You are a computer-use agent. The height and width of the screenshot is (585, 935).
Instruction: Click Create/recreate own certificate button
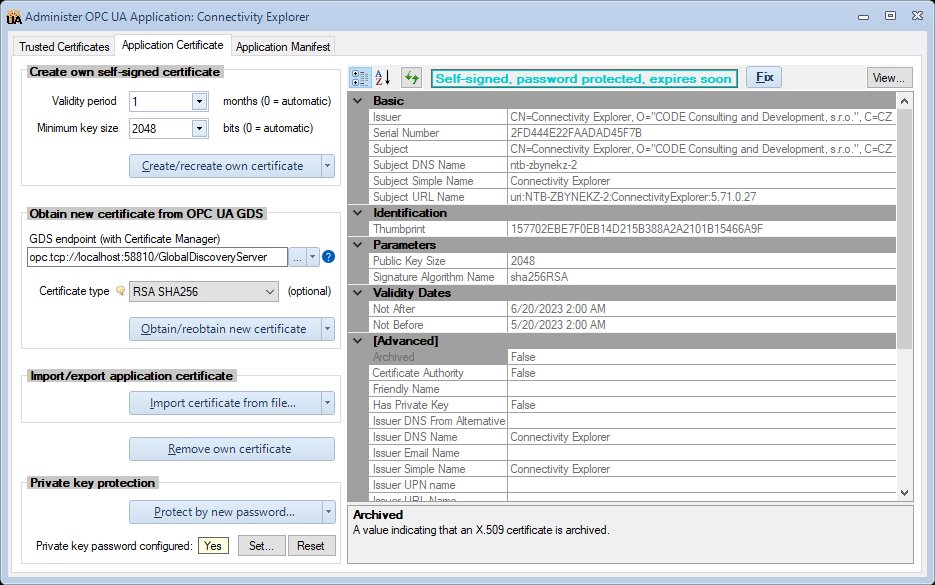point(225,166)
